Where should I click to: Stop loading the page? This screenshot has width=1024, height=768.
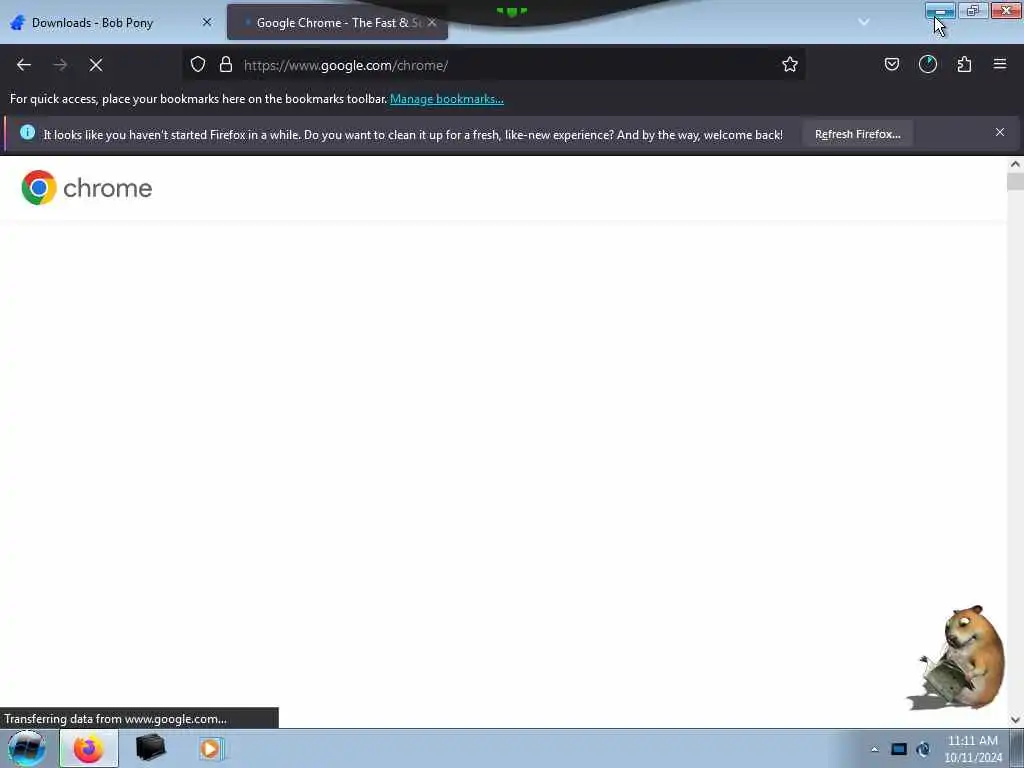click(96, 65)
